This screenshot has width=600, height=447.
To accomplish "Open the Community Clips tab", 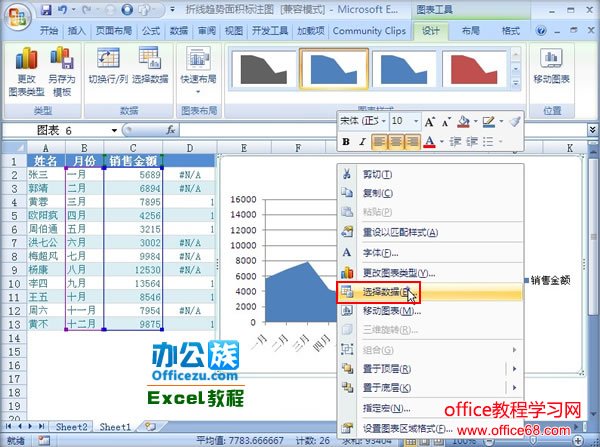I will tap(369, 31).
